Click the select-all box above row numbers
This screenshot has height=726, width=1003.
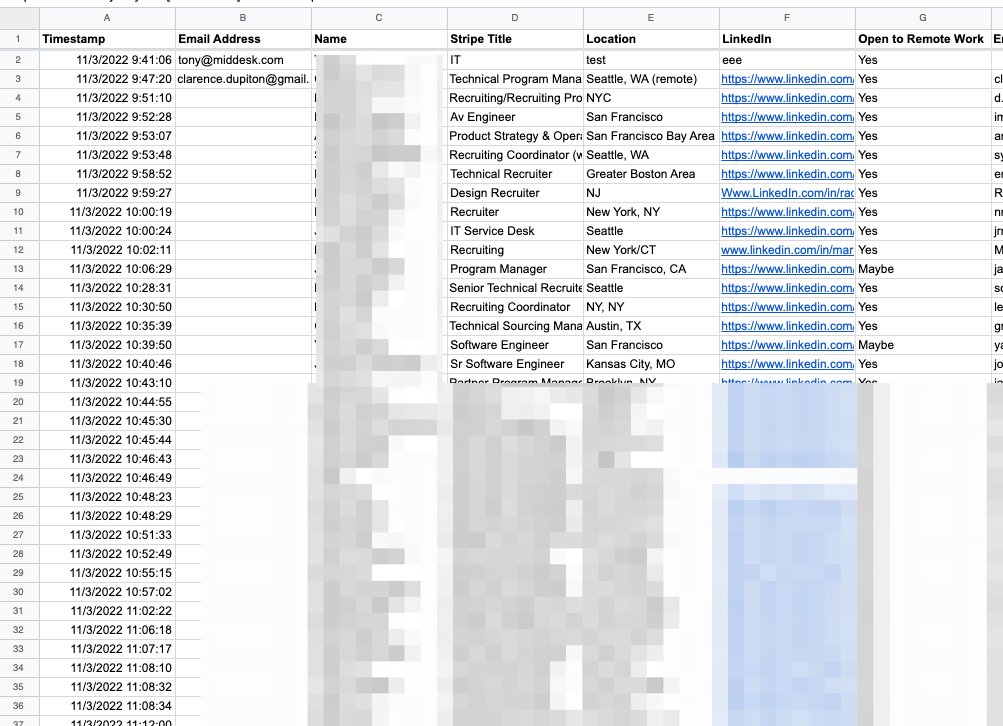[x=19, y=17]
